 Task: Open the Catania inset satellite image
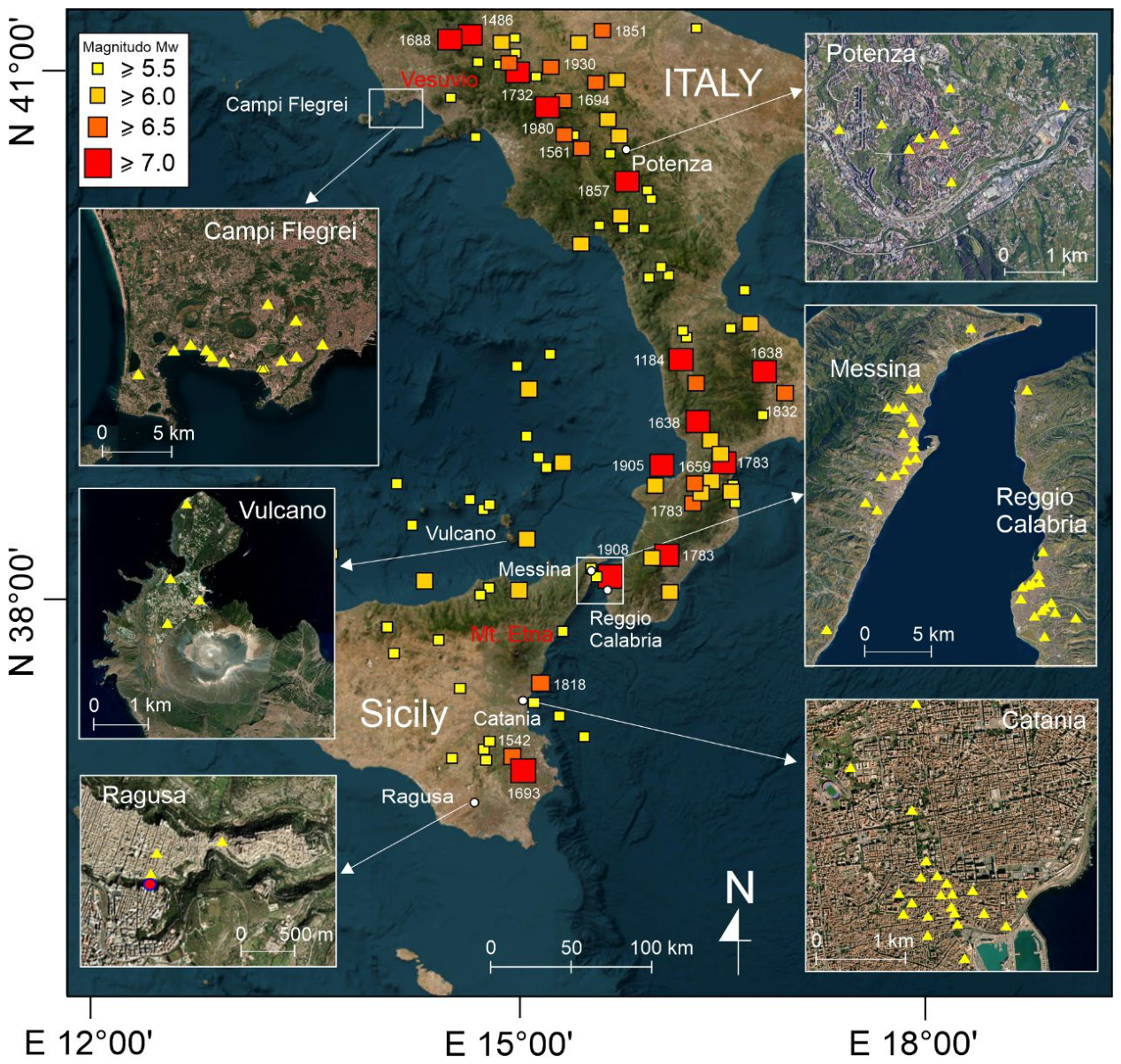951,835
